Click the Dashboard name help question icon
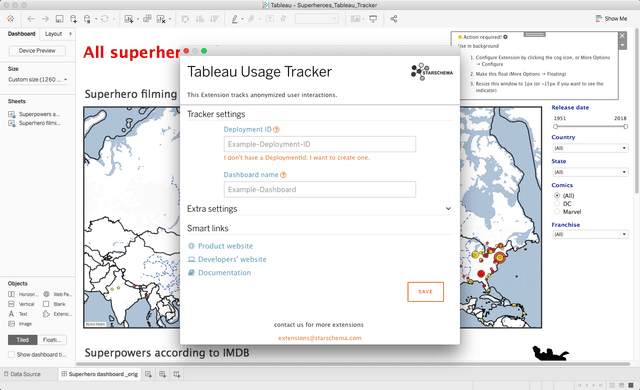 283,175
